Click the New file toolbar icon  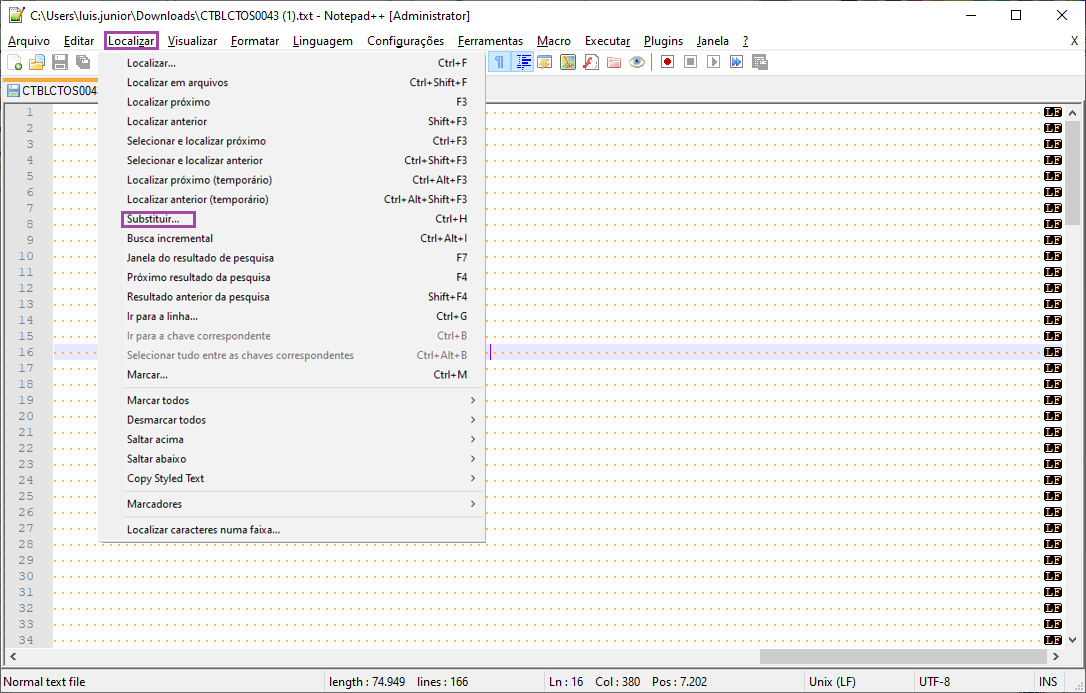(x=15, y=63)
